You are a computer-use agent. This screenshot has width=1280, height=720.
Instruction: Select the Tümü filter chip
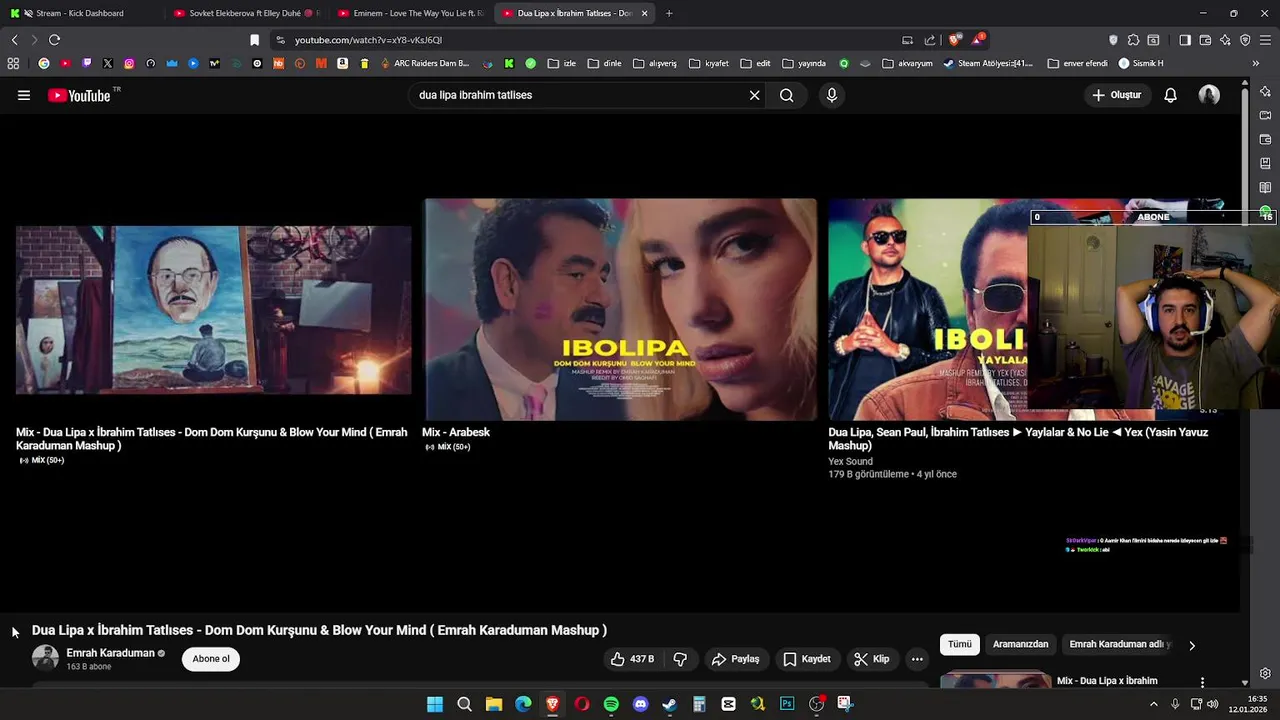960,645
